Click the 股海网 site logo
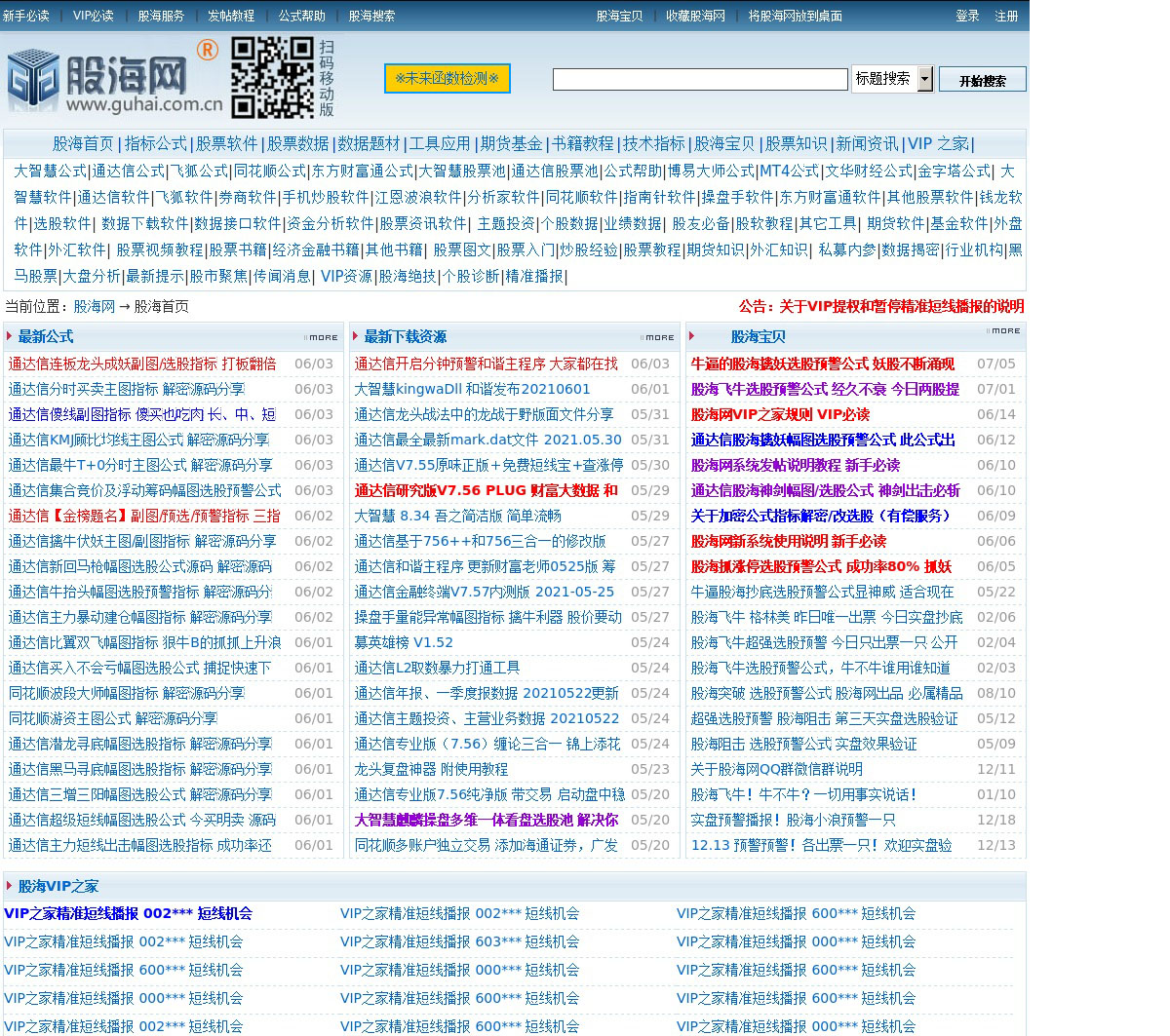 tap(114, 78)
